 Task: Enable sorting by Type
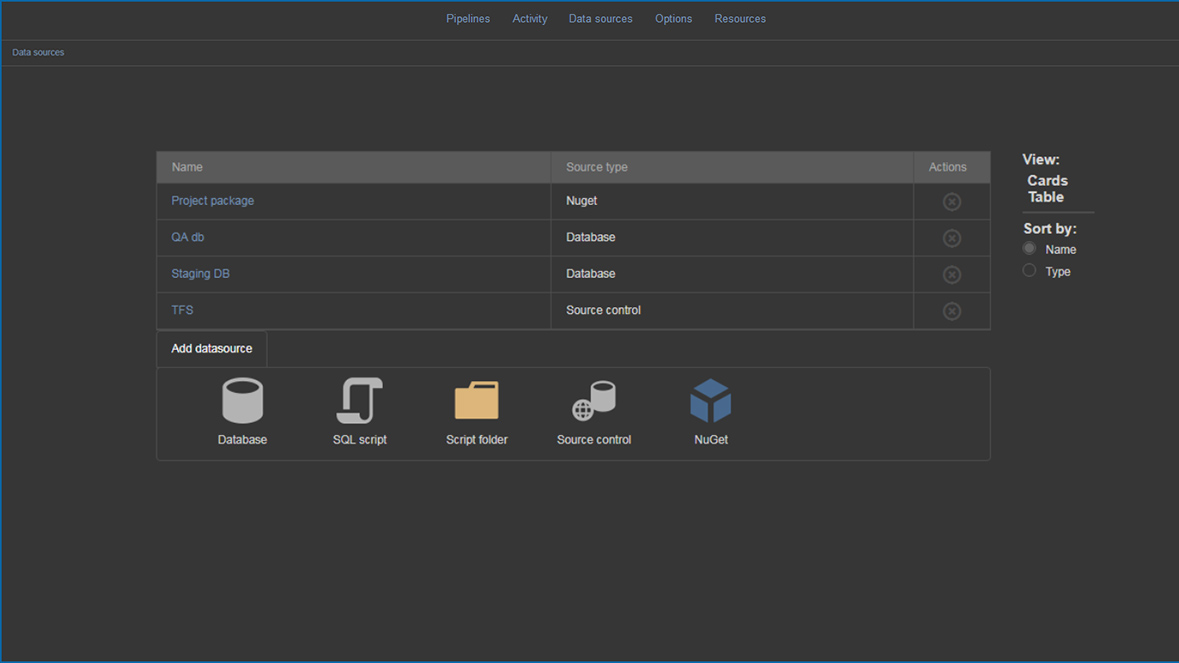pyautogui.click(x=1029, y=270)
